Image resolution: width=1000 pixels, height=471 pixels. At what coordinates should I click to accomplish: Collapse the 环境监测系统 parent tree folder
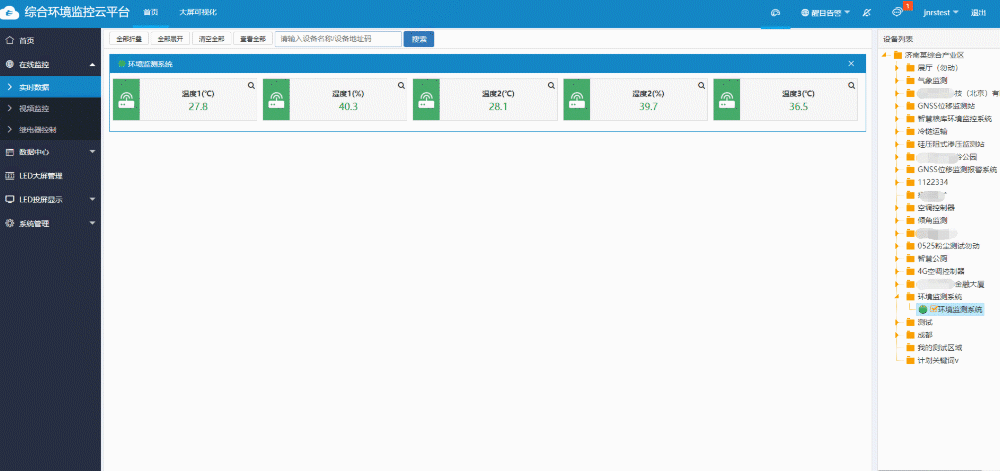point(898,297)
